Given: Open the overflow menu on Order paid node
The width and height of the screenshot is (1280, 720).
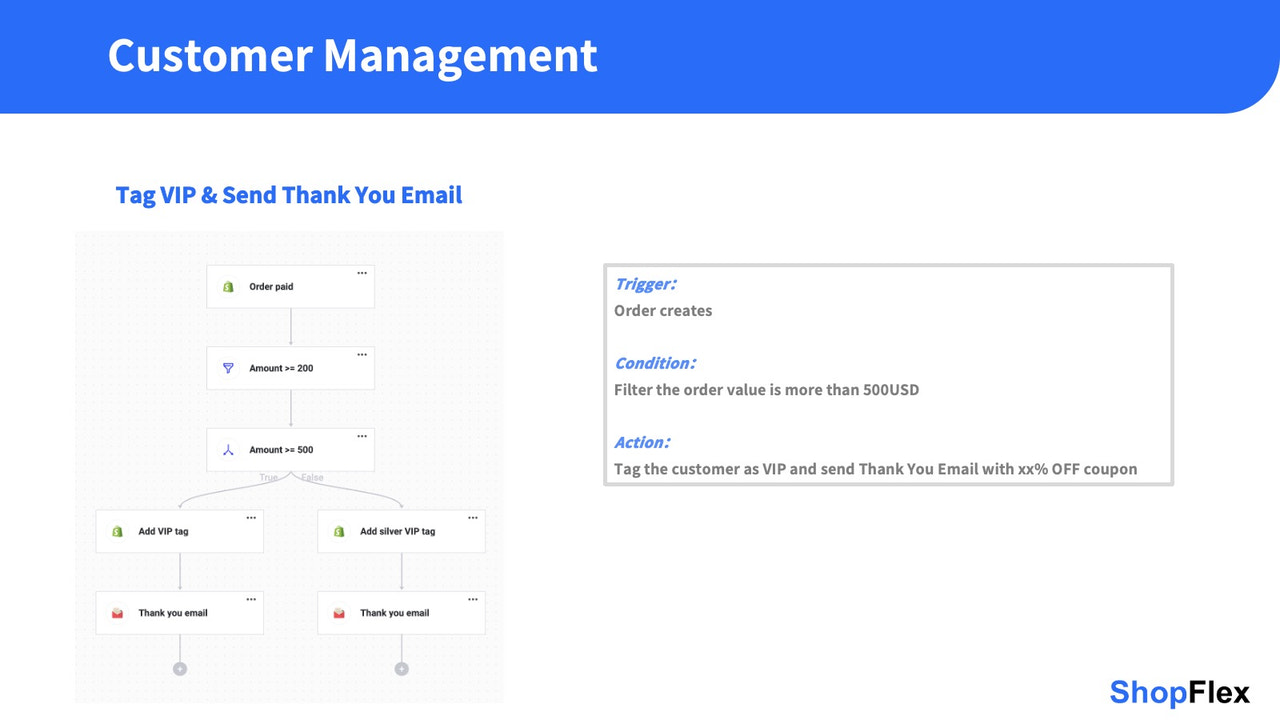Looking at the screenshot, I should click(x=362, y=272).
